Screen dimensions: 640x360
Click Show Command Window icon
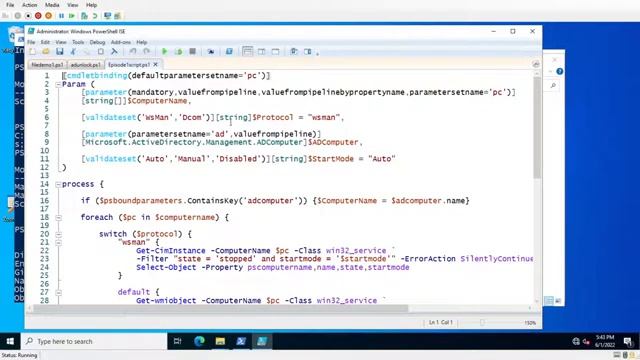click(293, 51)
